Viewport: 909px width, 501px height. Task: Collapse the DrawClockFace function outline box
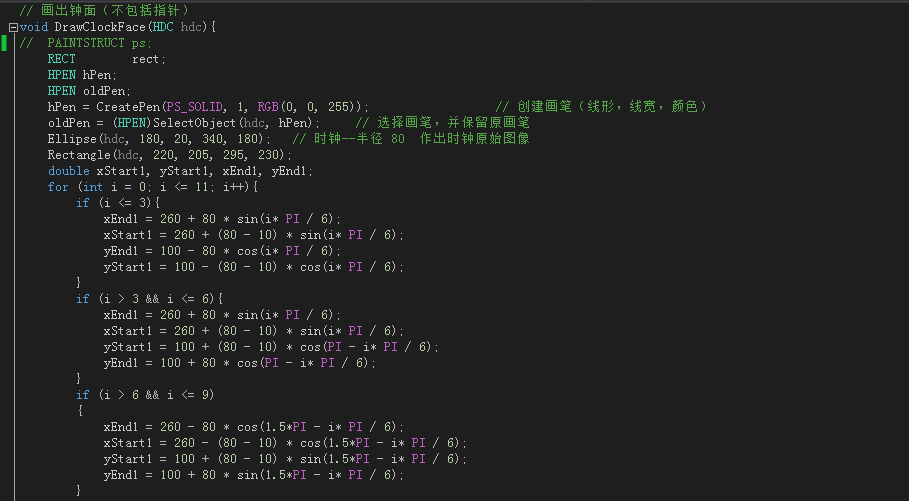tap(13, 27)
